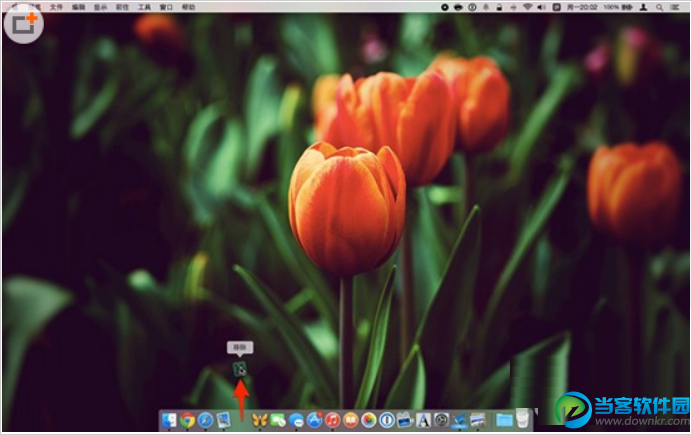The image size is (691, 435).
Task: Open Notification Center list icon
Action: pos(675,7)
